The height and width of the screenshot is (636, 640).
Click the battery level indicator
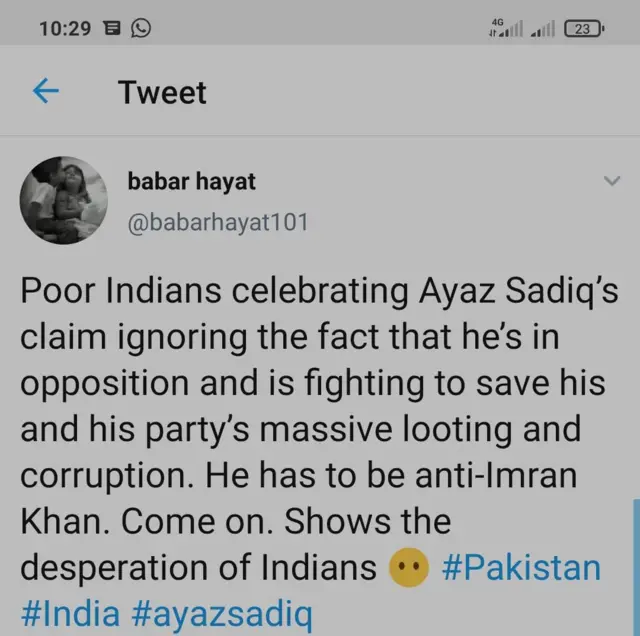click(584, 29)
